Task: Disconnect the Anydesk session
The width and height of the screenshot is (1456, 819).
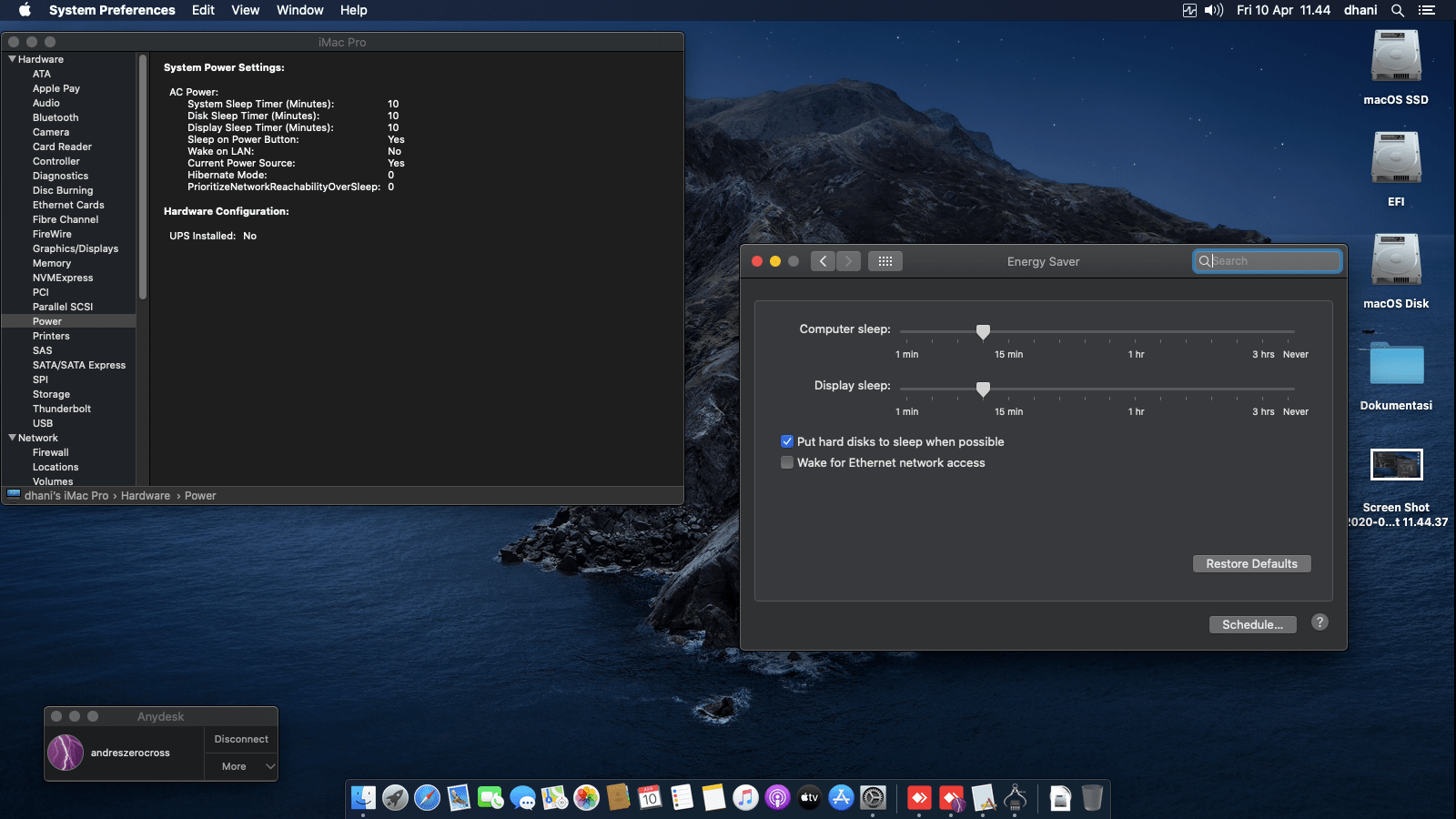Action: coord(241,739)
